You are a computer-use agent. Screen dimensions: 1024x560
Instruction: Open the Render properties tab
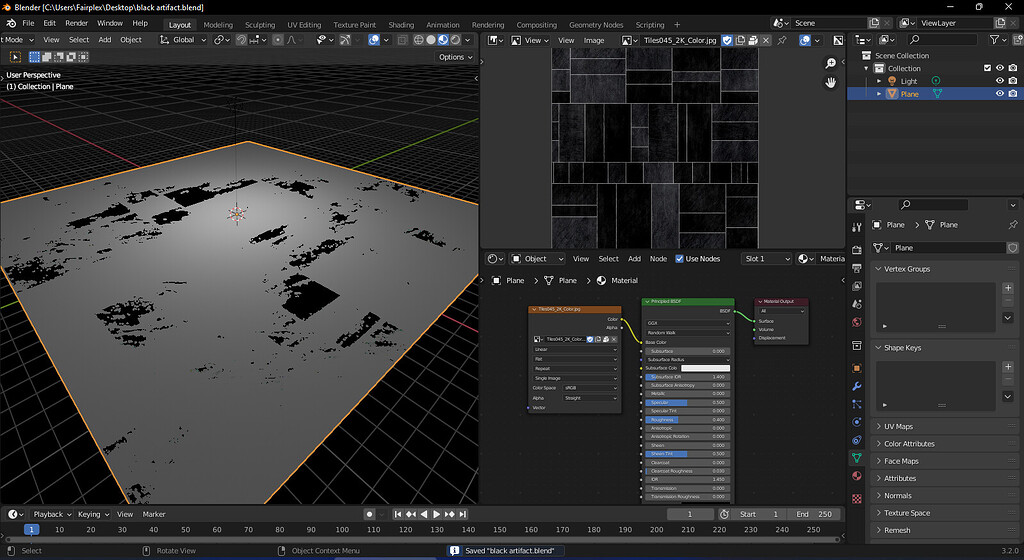click(x=857, y=250)
